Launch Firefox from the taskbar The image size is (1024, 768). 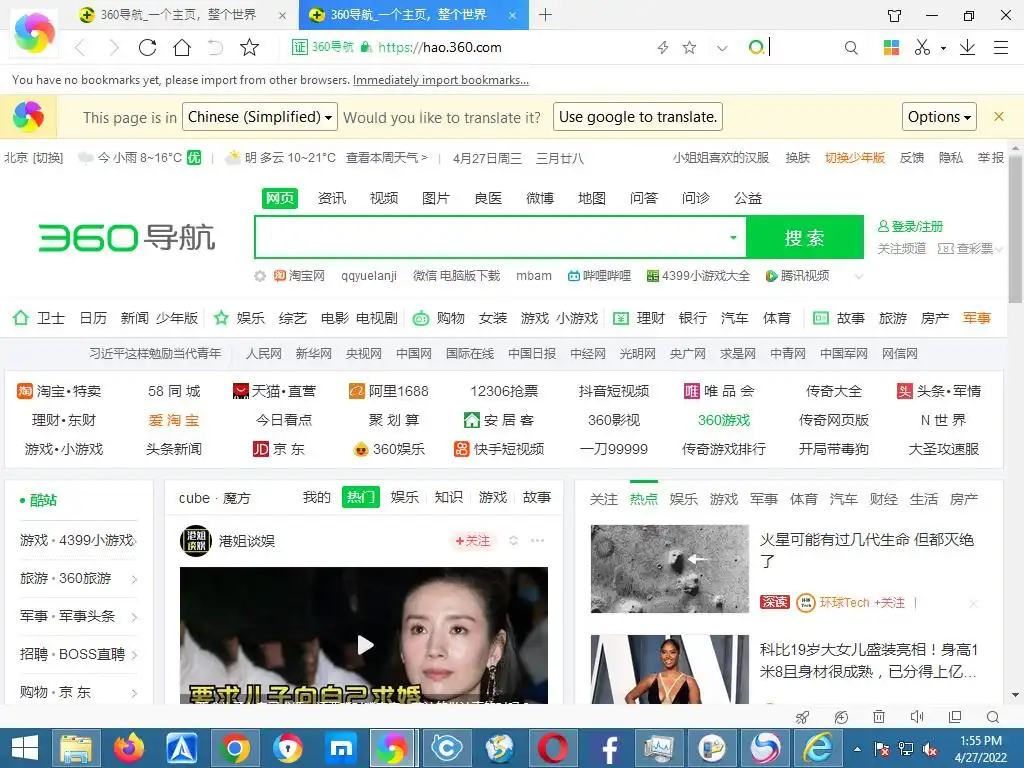[129, 748]
